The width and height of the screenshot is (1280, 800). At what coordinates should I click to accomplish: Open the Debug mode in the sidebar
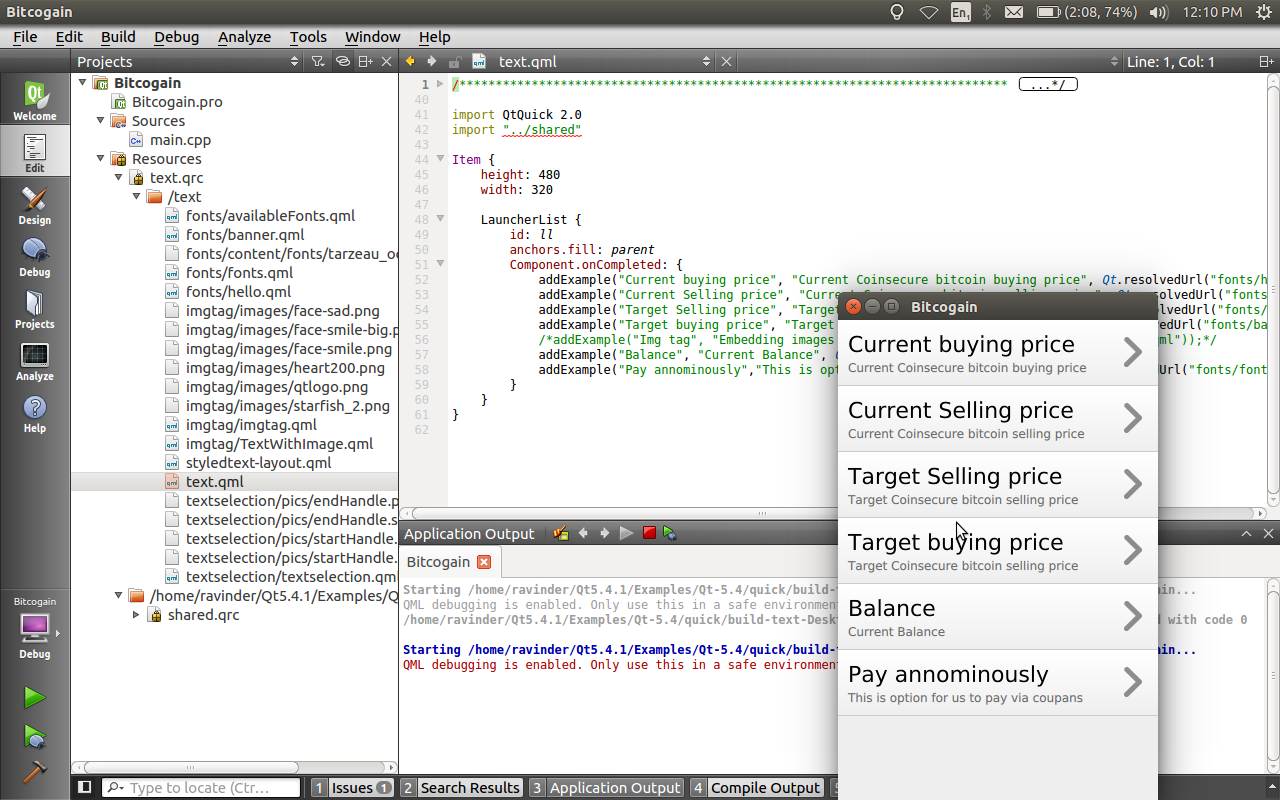(34, 257)
